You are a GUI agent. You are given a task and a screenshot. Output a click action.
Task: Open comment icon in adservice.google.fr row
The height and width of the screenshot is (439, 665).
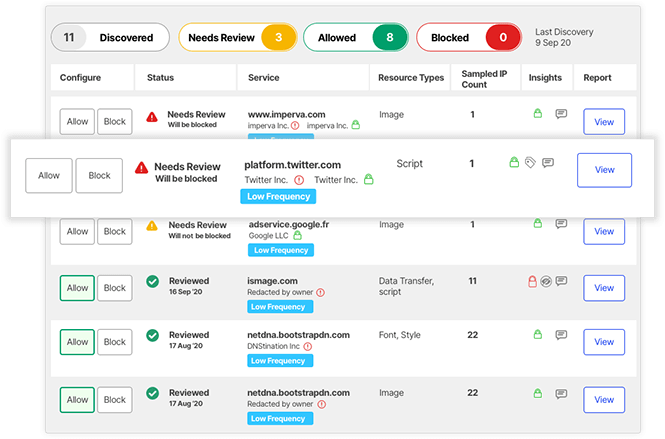561,224
